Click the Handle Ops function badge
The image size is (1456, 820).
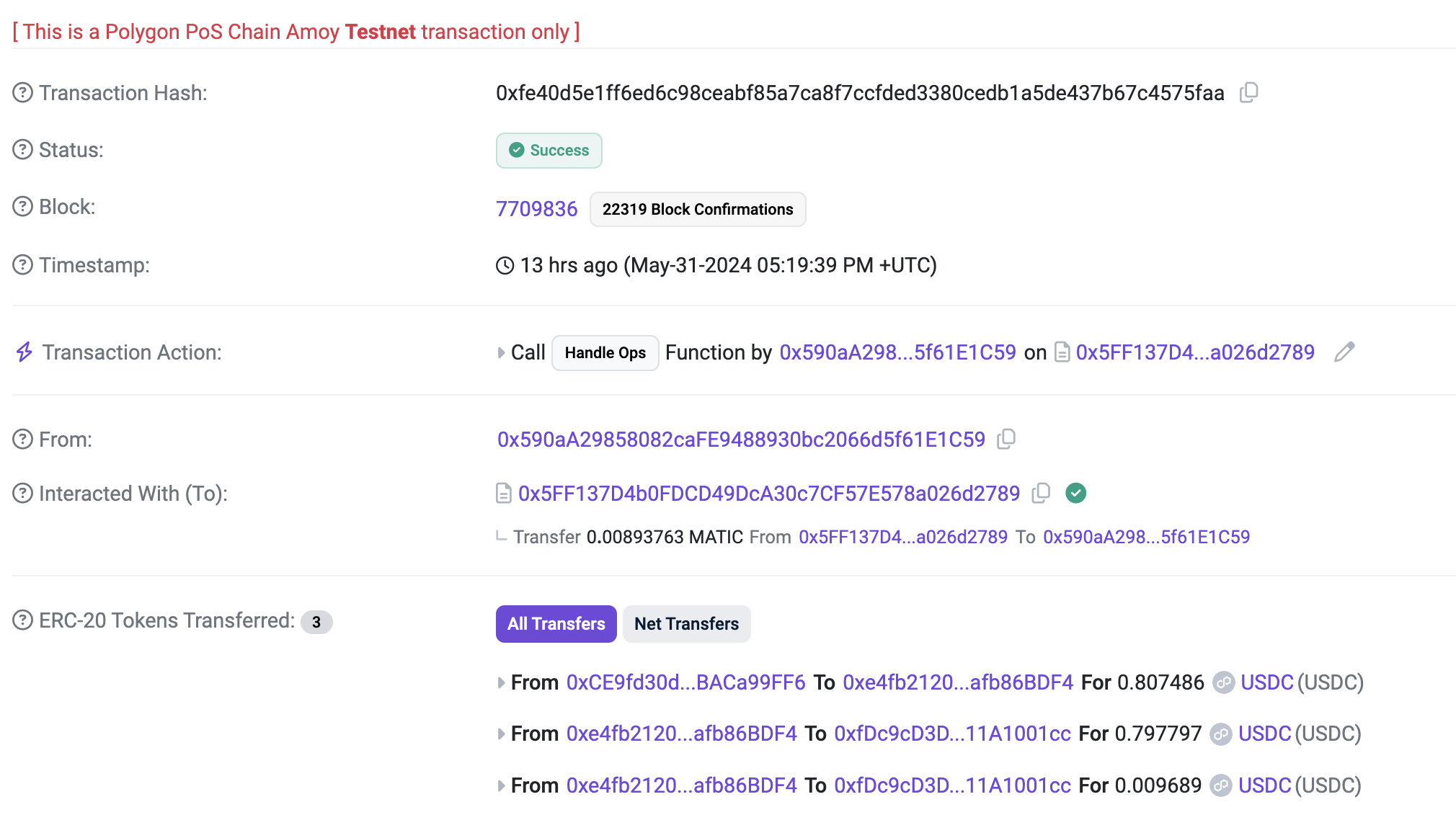[x=605, y=353]
